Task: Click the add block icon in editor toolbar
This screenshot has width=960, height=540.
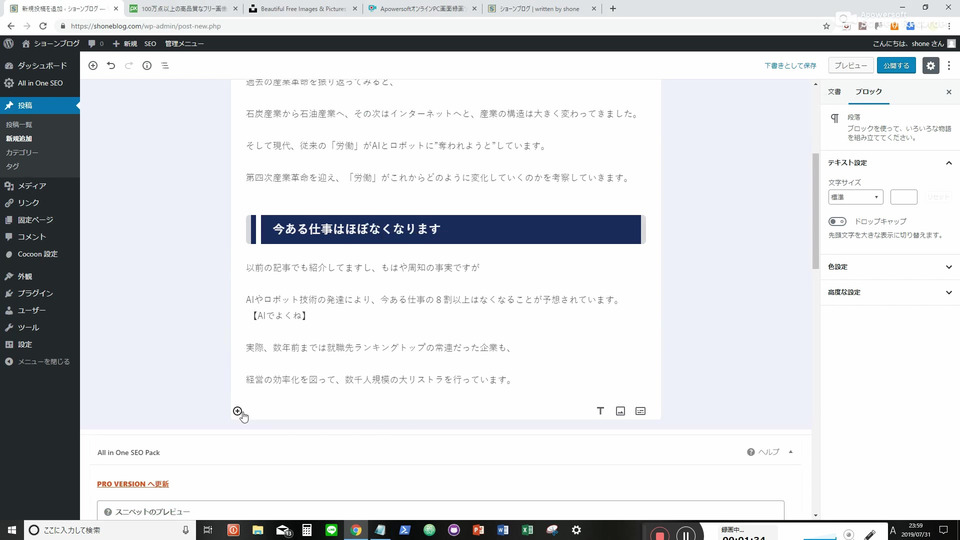Action: pyautogui.click(x=93, y=66)
